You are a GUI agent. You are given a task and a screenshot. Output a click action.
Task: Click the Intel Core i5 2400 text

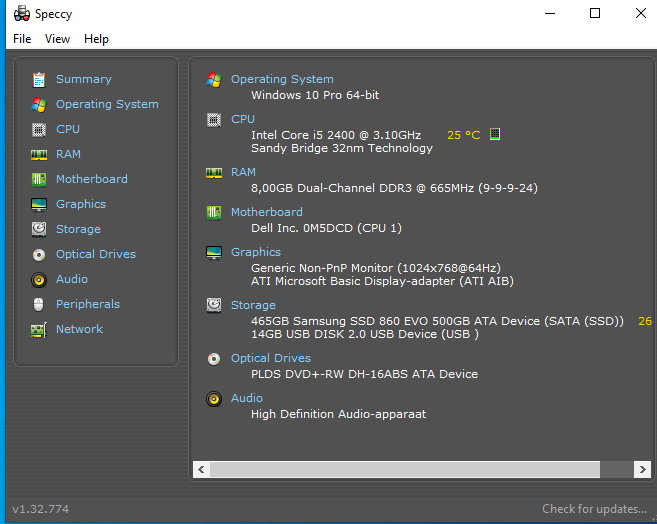click(x=336, y=135)
